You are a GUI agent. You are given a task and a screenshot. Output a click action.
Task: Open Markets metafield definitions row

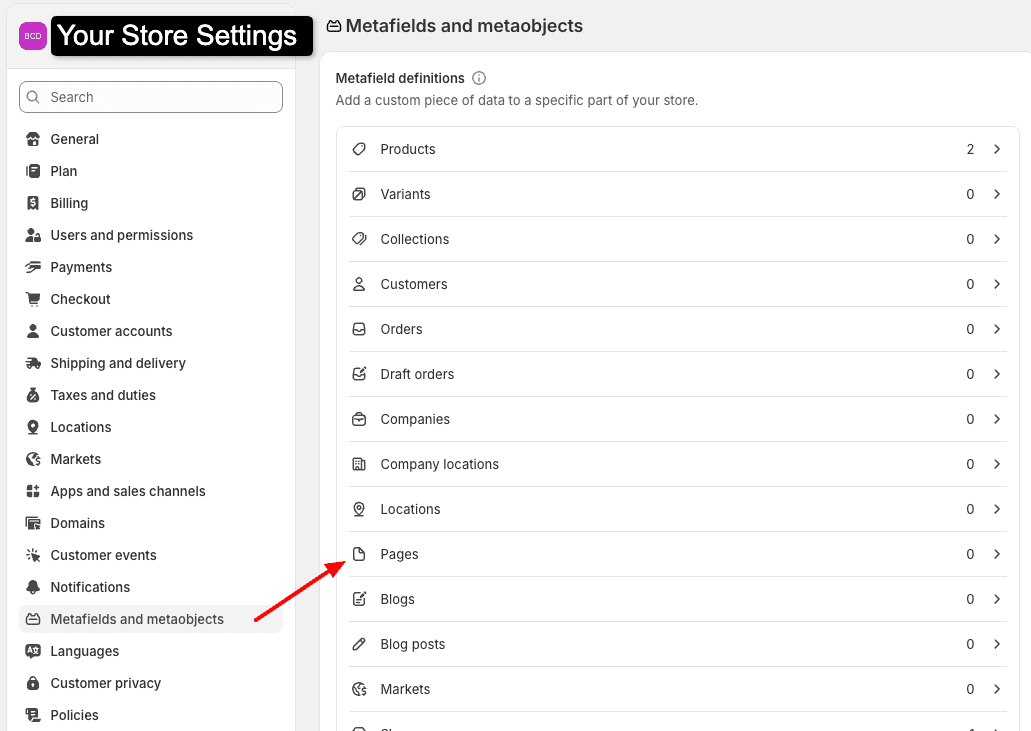(405, 689)
